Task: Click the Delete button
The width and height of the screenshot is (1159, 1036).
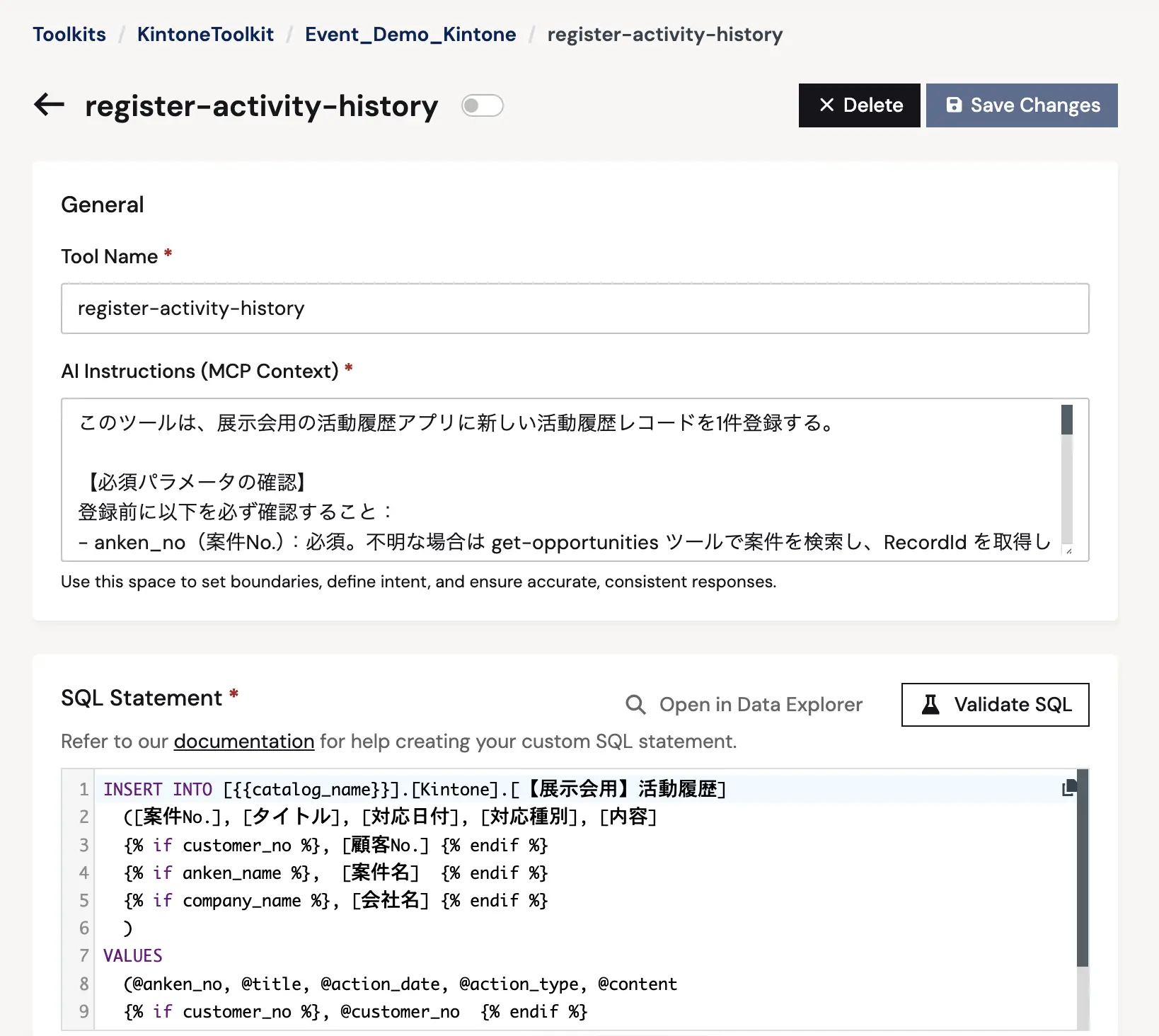Action: pyautogui.click(x=859, y=105)
